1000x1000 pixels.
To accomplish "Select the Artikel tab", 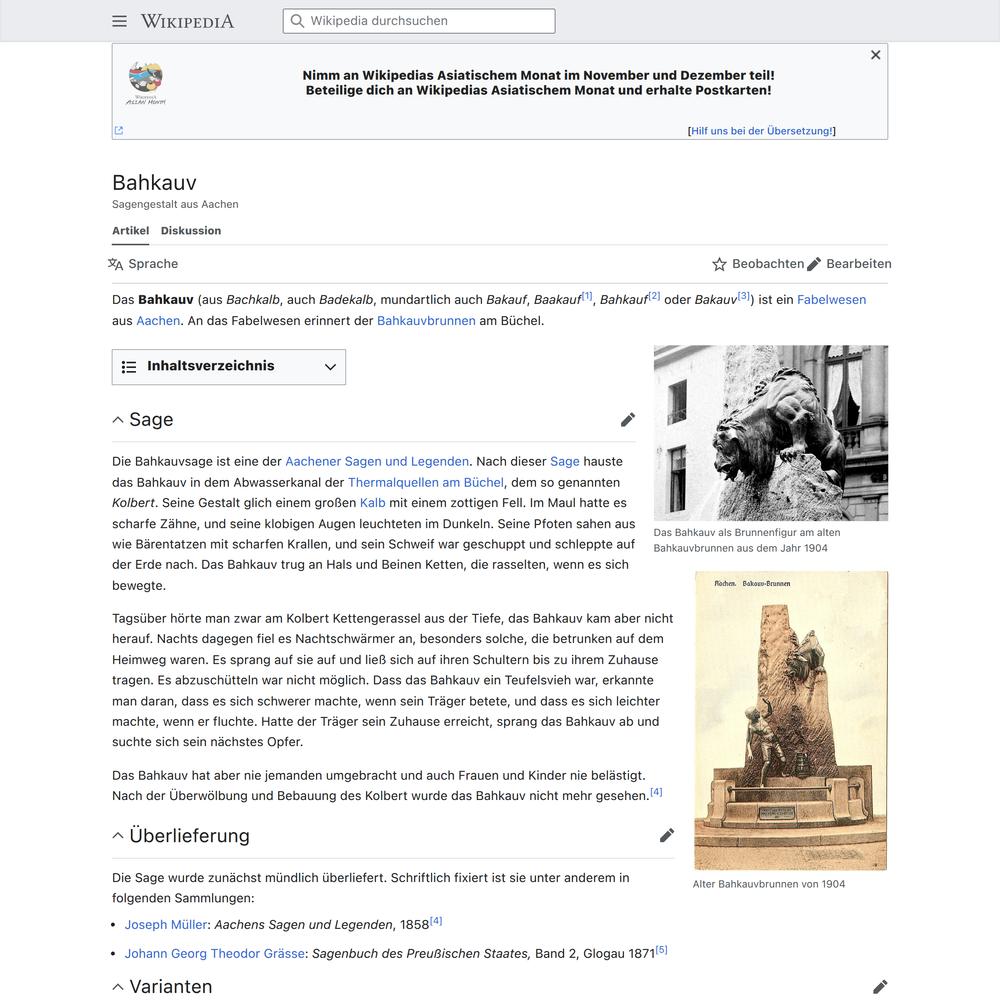I will click(x=130, y=231).
